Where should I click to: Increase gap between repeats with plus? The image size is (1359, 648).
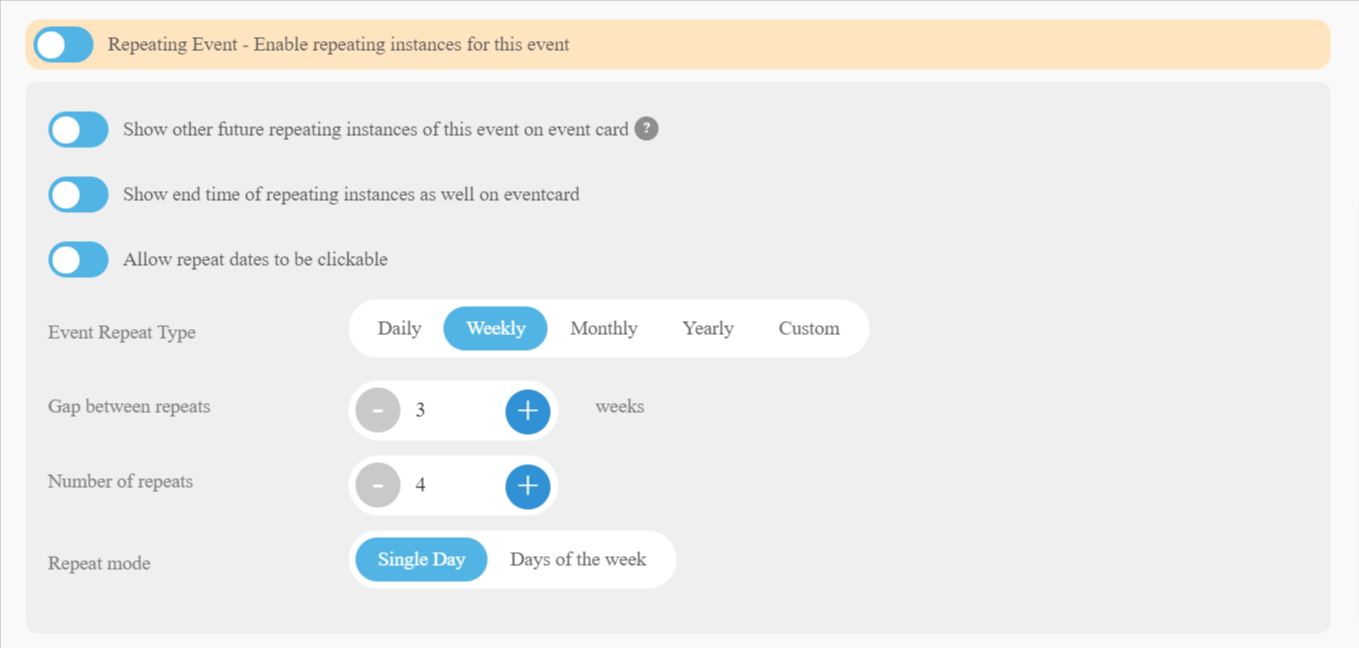coord(528,411)
